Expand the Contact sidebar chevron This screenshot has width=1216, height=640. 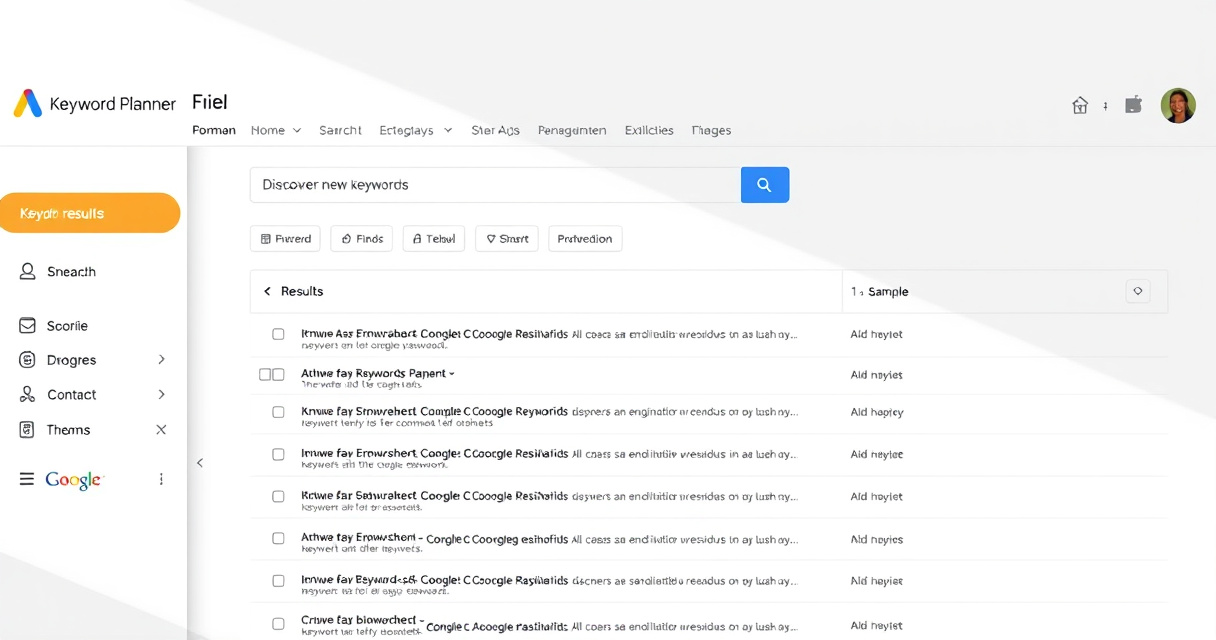[x=161, y=395]
